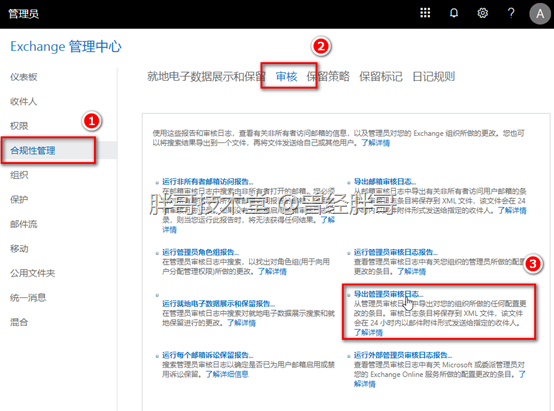Open 运行就地电子数据展示和保留报告 link
The height and width of the screenshot is (411, 554).
[x=218, y=304]
